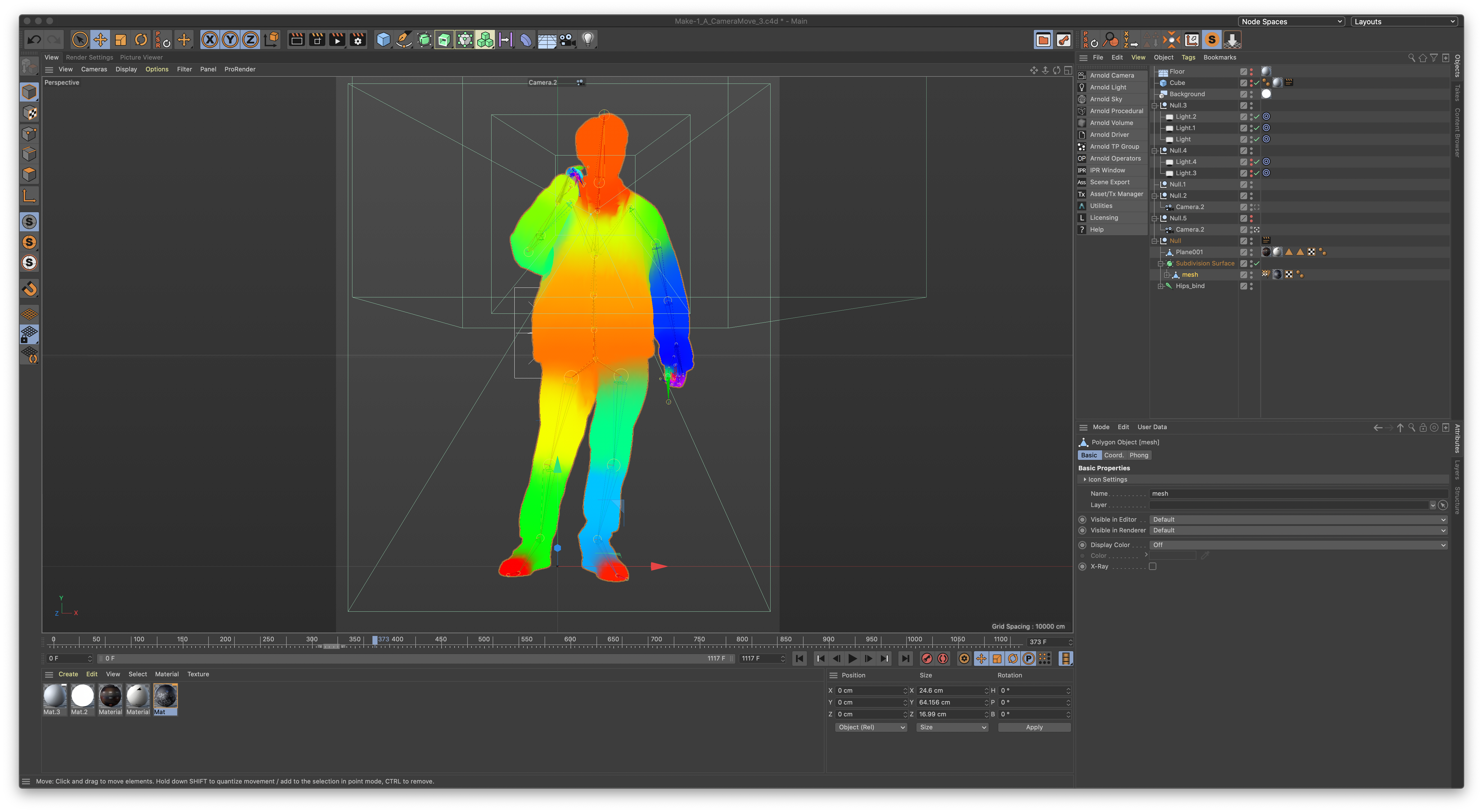Toggle the Subdivision Surface enable checkmark
The width and height of the screenshot is (1483, 812).
tap(1257, 264)
